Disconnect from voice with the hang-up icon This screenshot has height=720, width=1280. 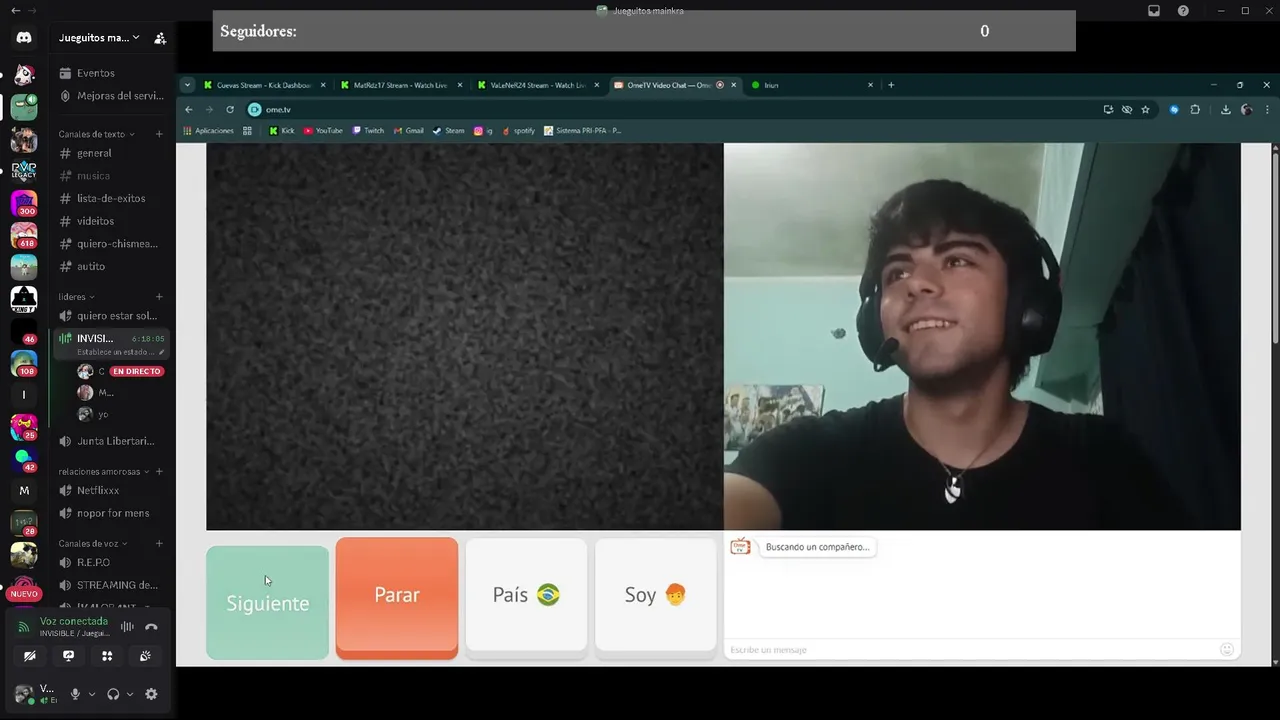point(151,627)
